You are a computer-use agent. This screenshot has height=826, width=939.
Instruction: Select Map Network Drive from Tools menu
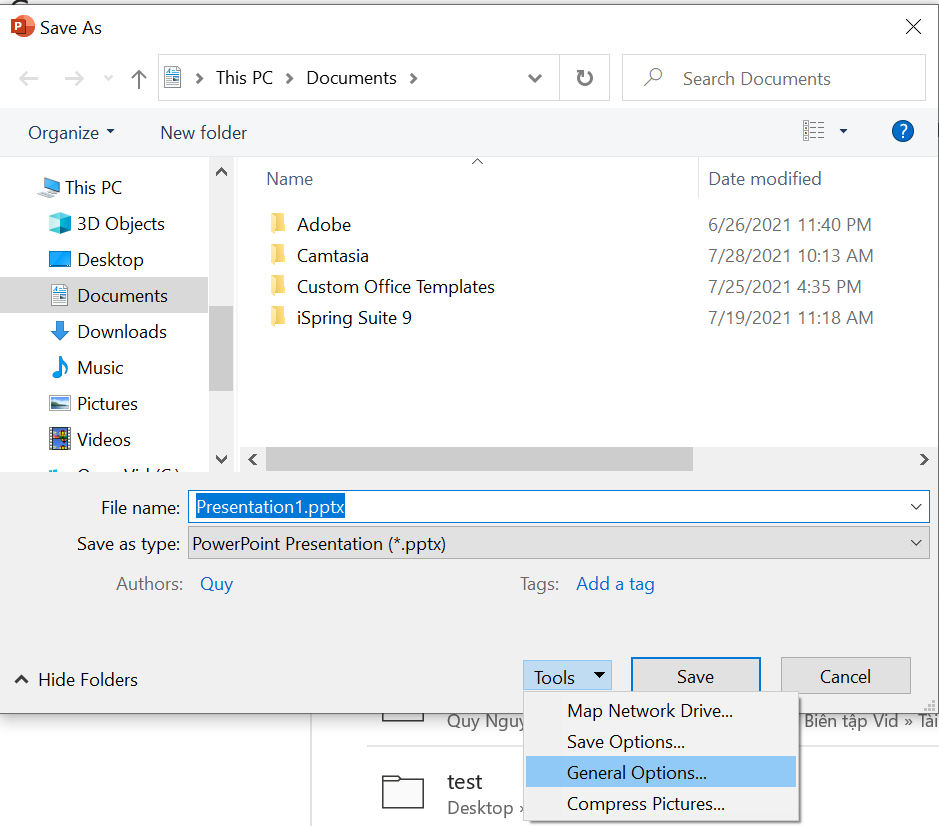point(661,710)
